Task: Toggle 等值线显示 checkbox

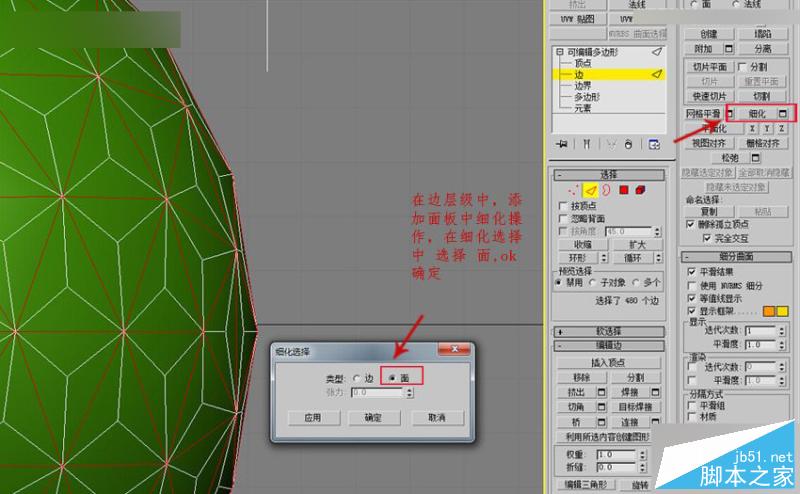Action: [x=692, y=298]
